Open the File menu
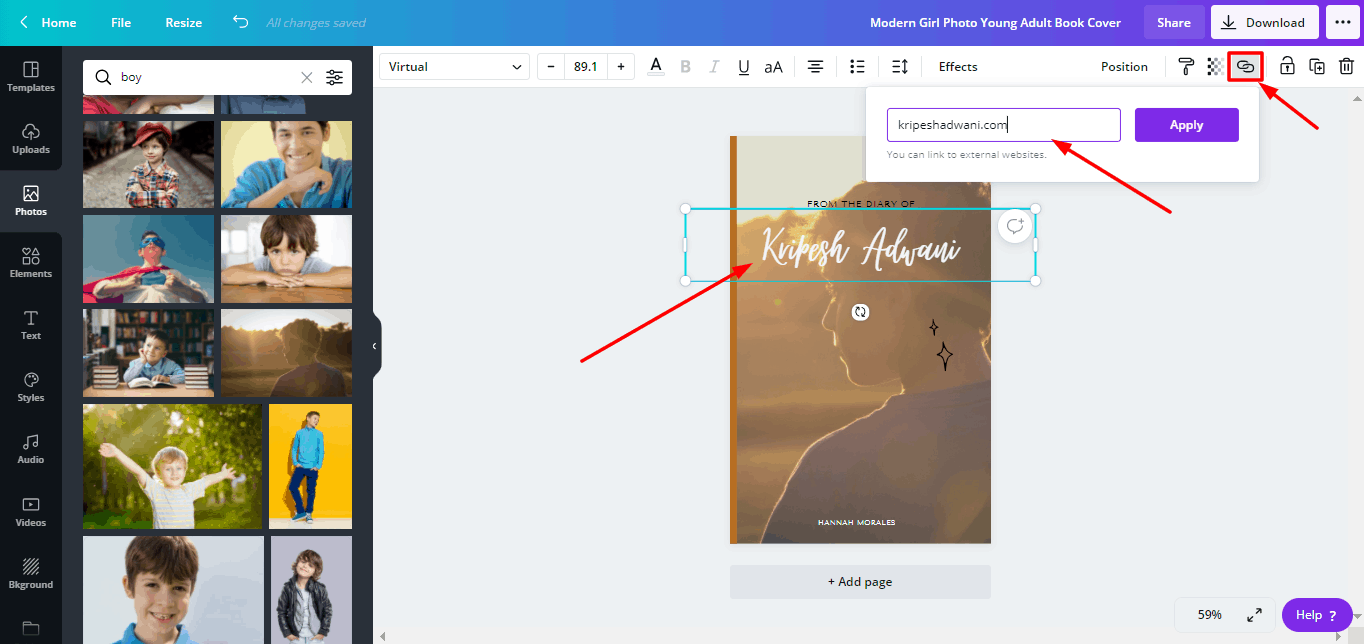The height and width of the screenshot is (644, 1364). (x=121, y=22)
